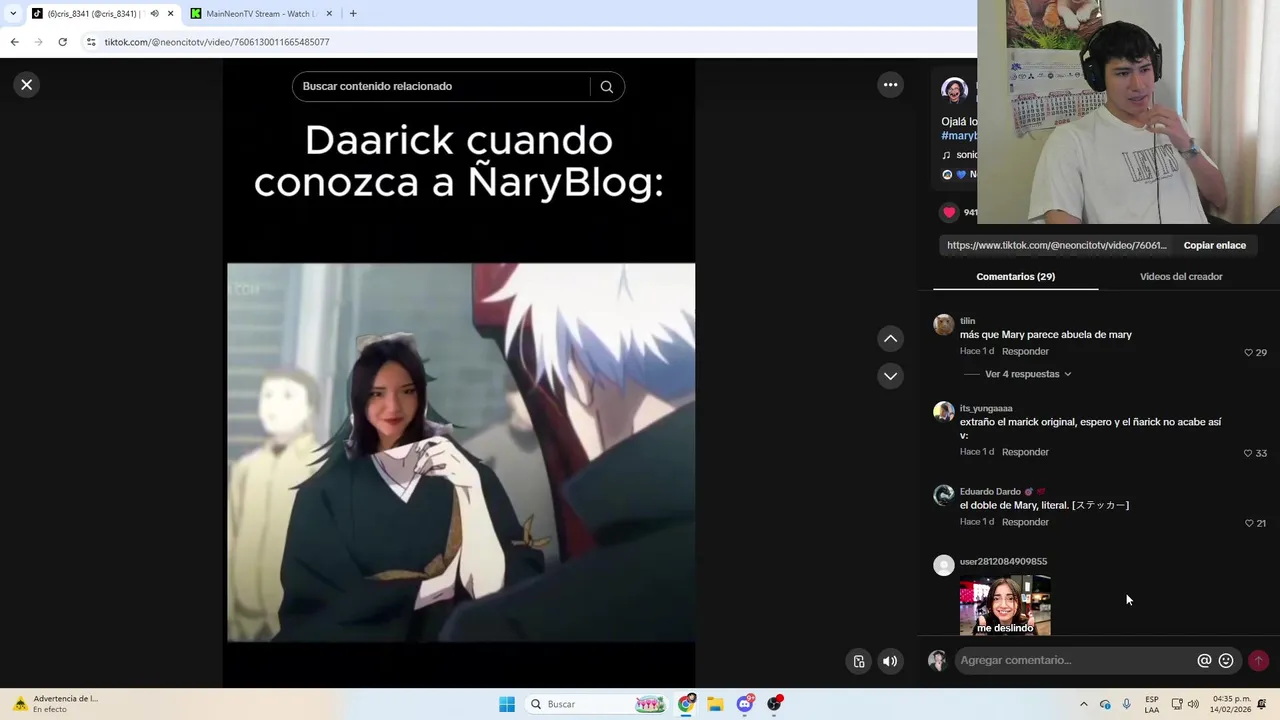Screen dimensions: 1280x720
Task: Click taskbar Buscar search box
Action: [596, 704]
